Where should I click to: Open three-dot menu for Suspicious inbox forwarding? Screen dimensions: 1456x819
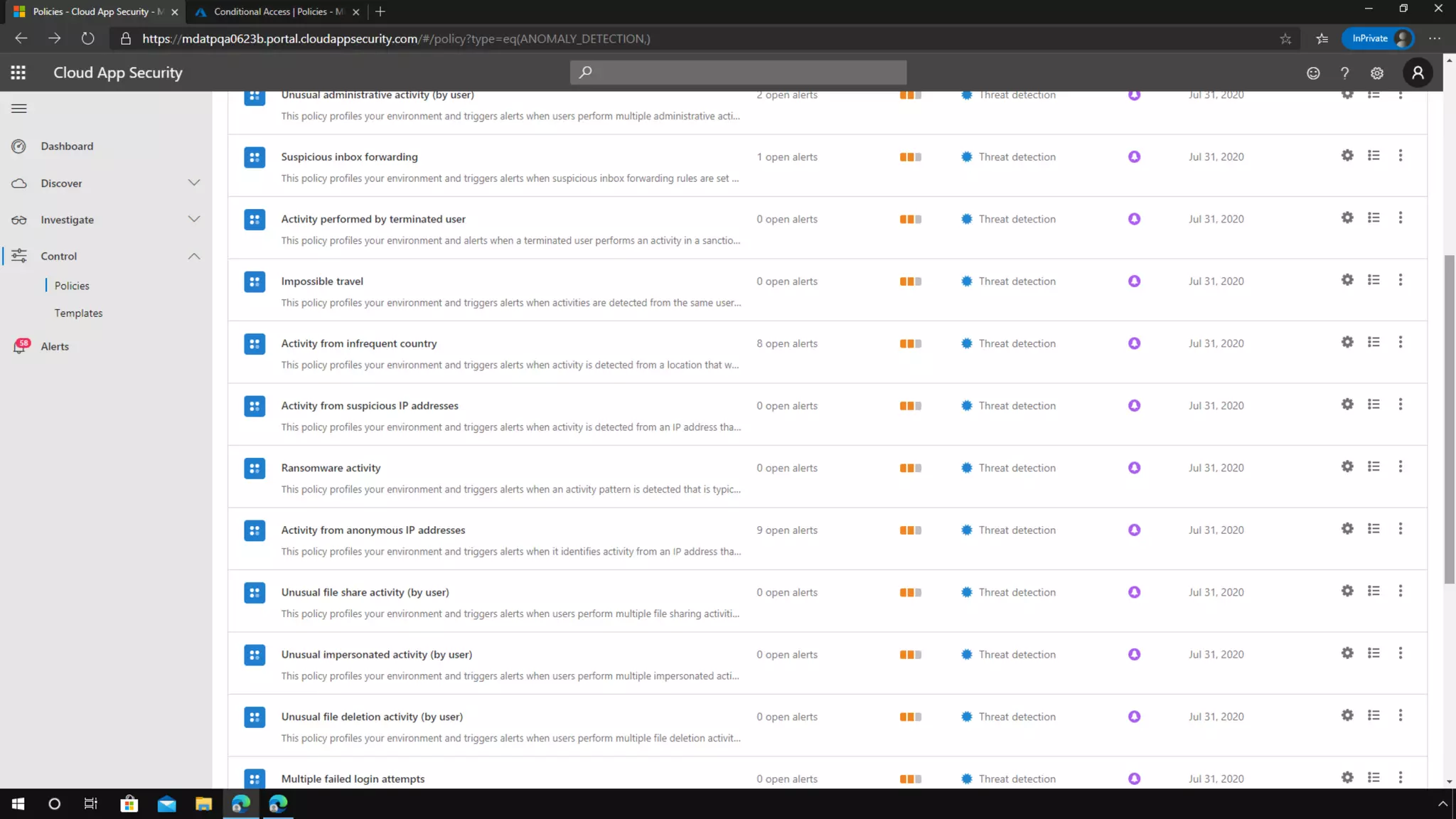click(x=1401, y=156)
